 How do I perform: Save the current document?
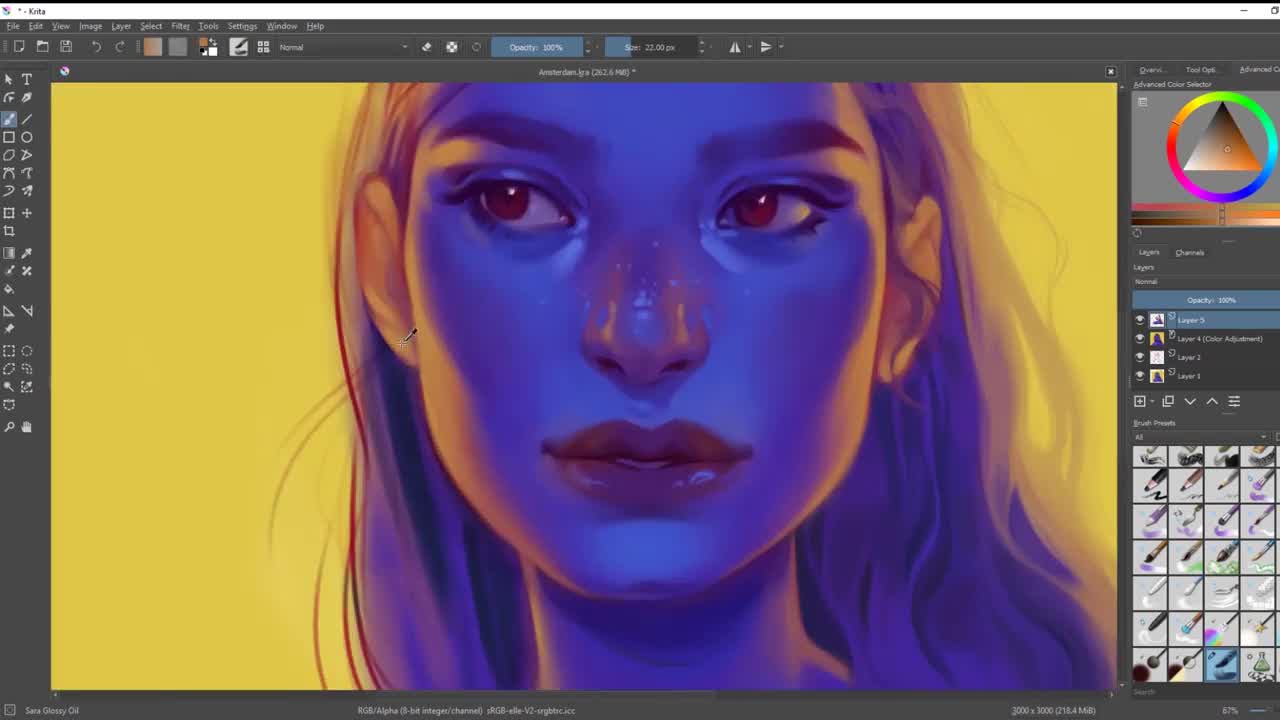(x=66, y=47)
